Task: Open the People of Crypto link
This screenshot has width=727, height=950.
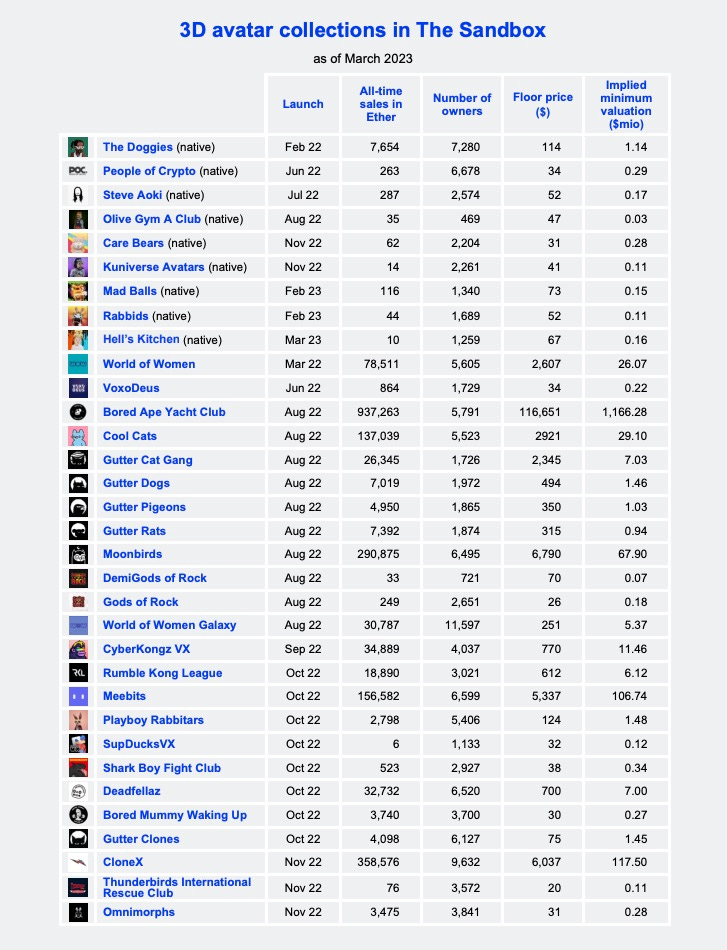Action: (x=149, y=171)
